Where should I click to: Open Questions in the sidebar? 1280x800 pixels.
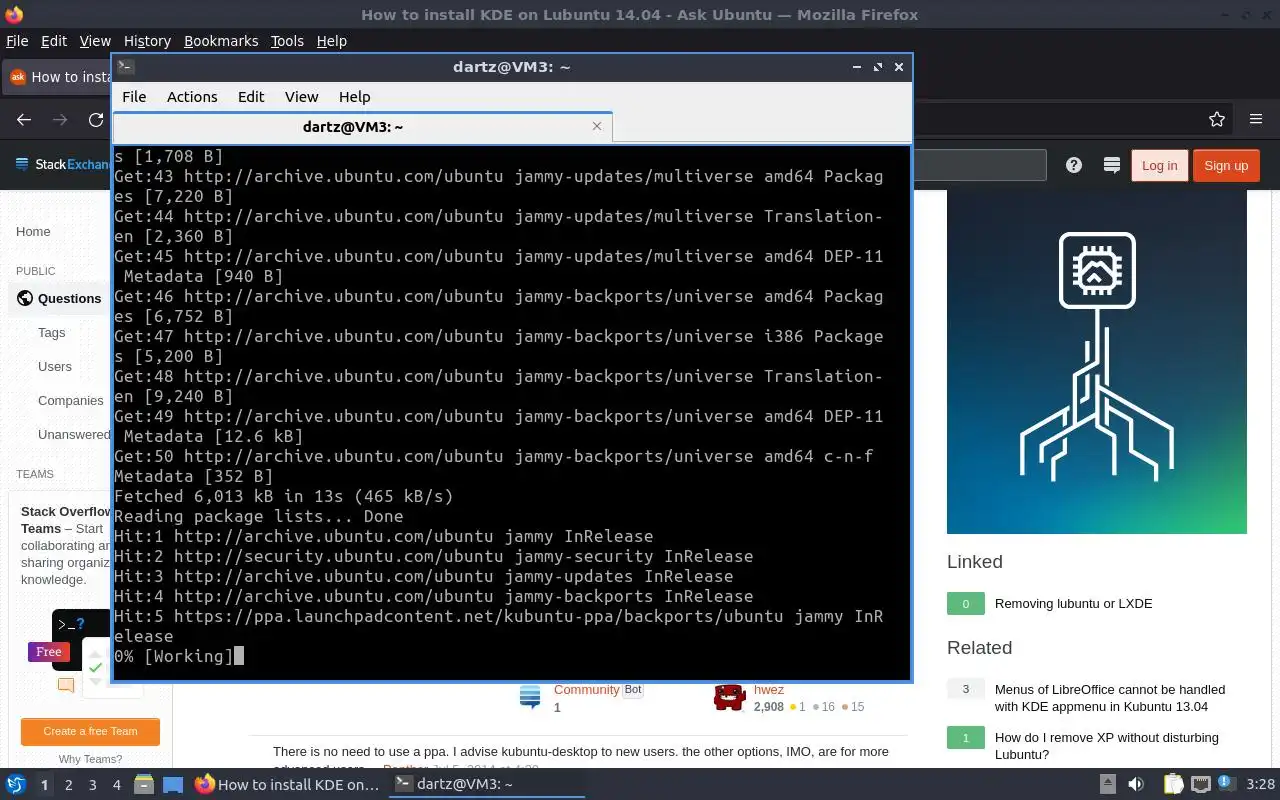pos(69,298)
